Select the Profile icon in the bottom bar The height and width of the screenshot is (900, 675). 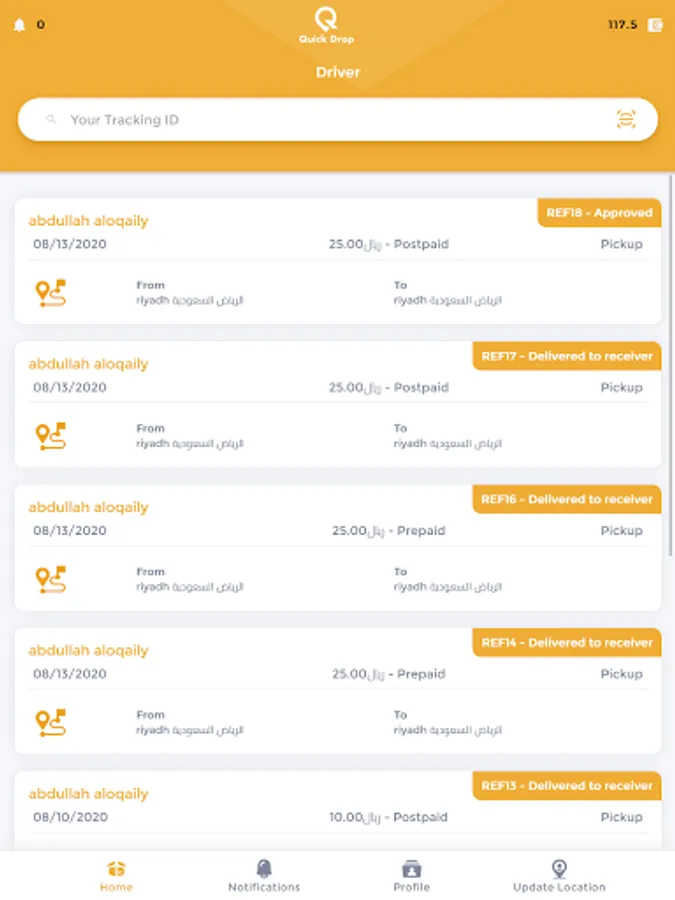(412, 868)
